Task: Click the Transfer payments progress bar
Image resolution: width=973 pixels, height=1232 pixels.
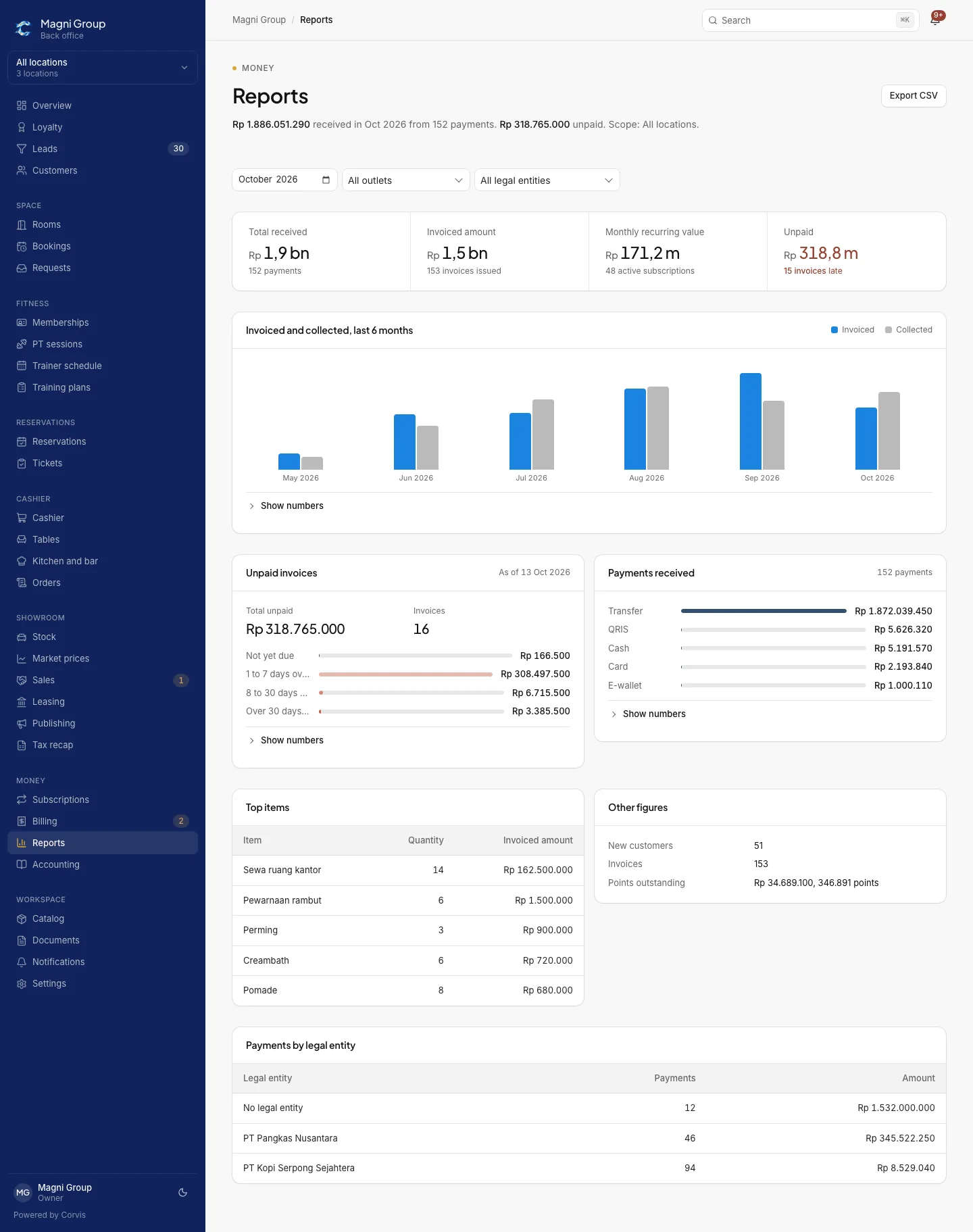Action: coord(764,611)
